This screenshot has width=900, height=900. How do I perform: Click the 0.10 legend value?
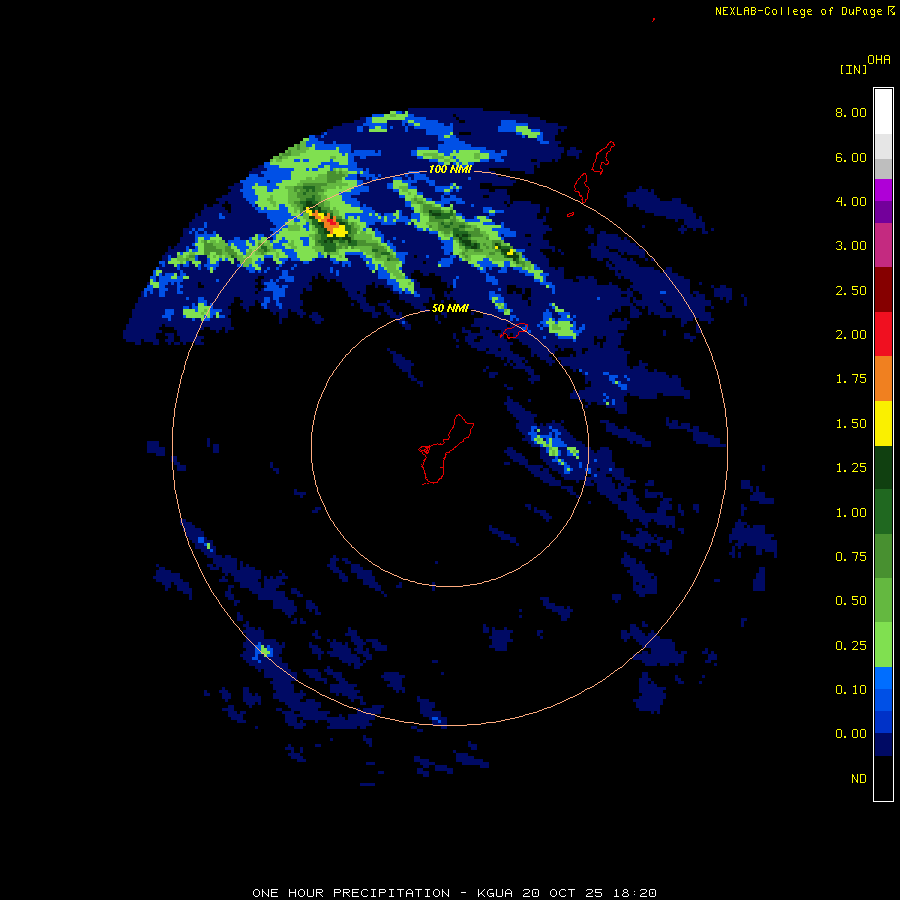[851, 690]
